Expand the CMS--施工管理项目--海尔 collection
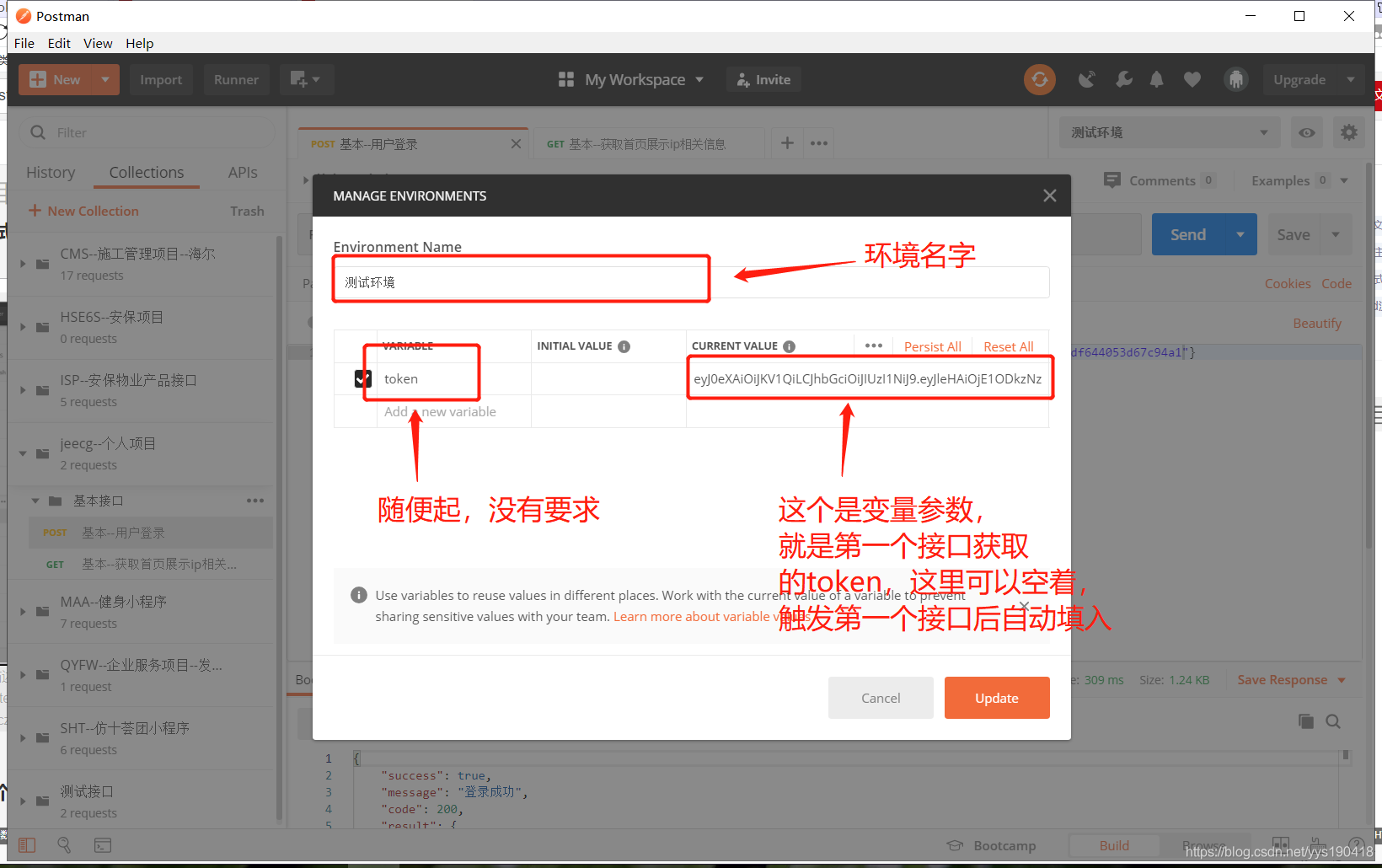 pos(24,264)
